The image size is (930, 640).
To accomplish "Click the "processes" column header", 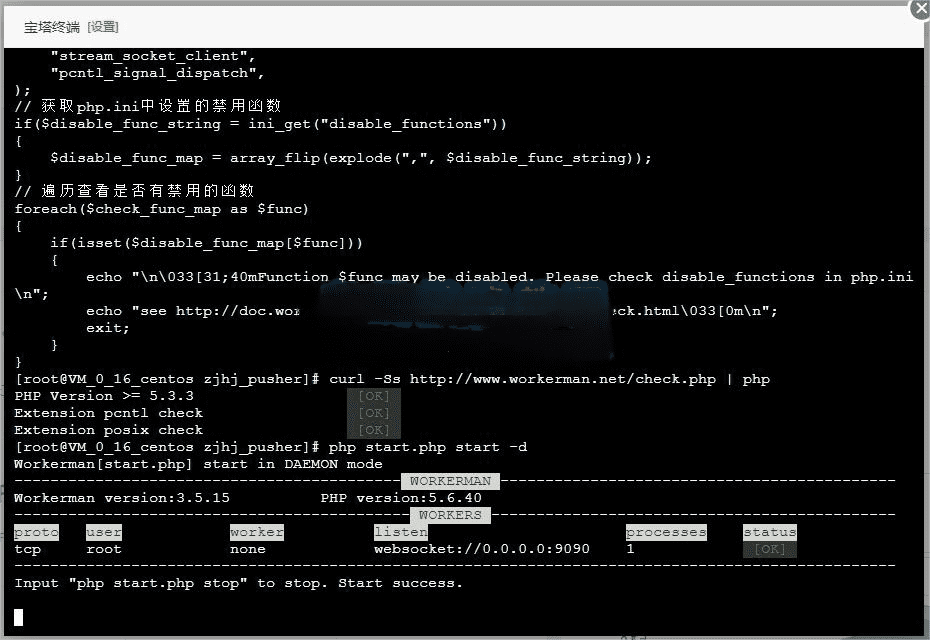I will coord(666,532).
